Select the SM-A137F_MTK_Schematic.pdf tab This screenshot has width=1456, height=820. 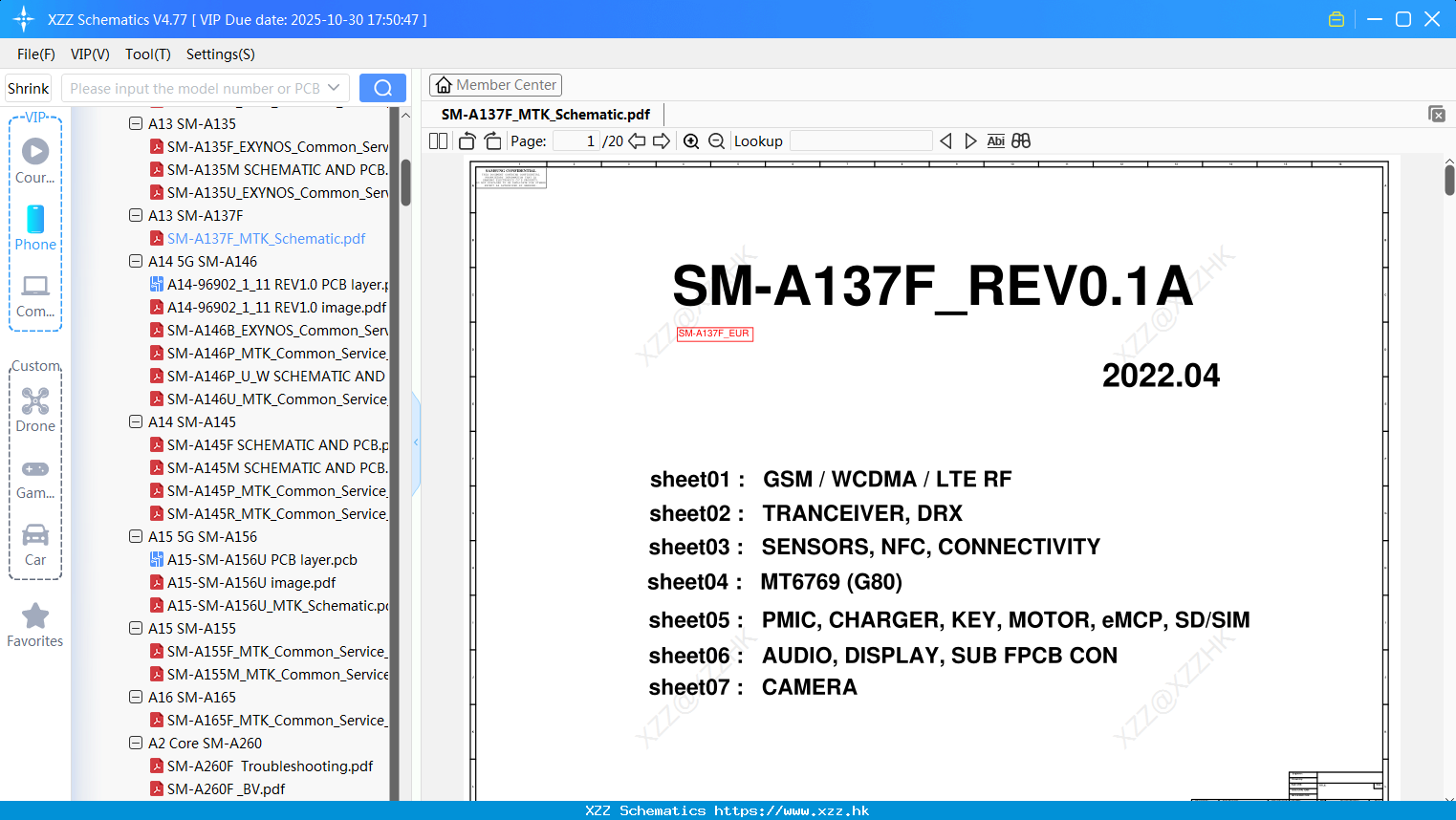546,114
